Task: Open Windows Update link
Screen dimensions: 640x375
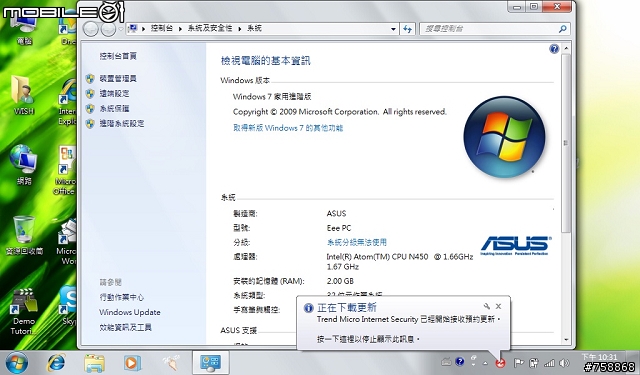Action: click(x=130, y=312)
